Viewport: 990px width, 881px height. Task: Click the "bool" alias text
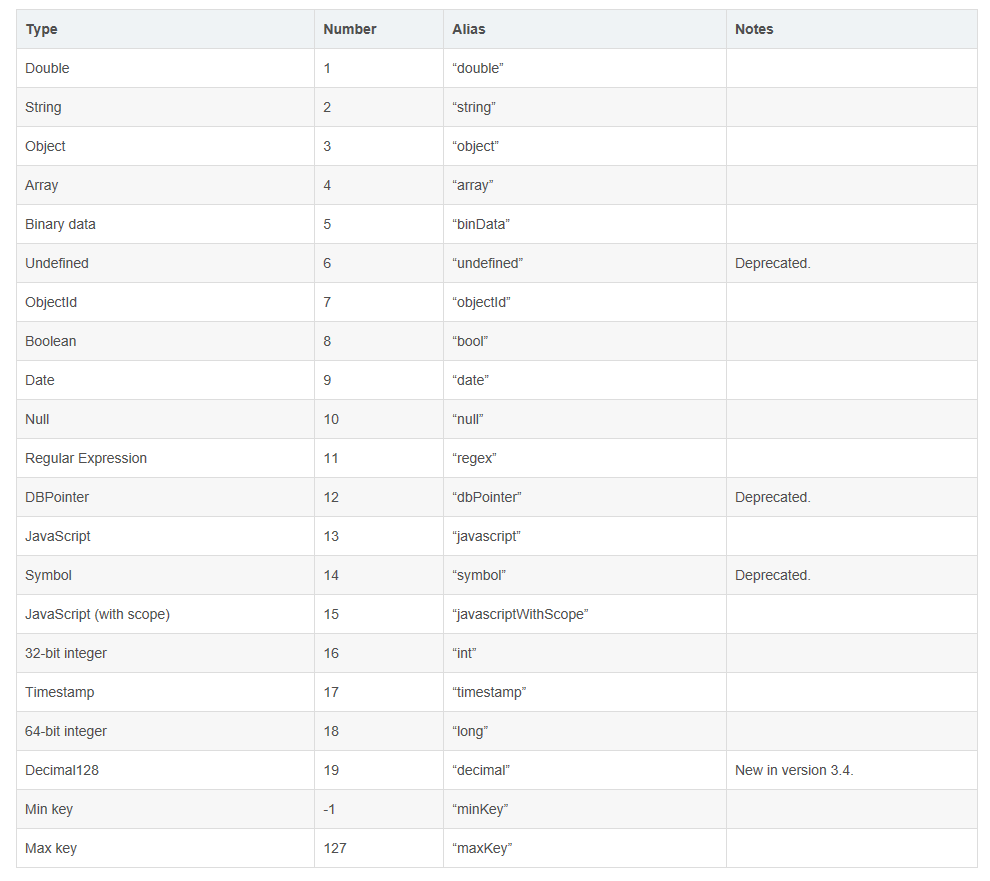coord(470,342)
